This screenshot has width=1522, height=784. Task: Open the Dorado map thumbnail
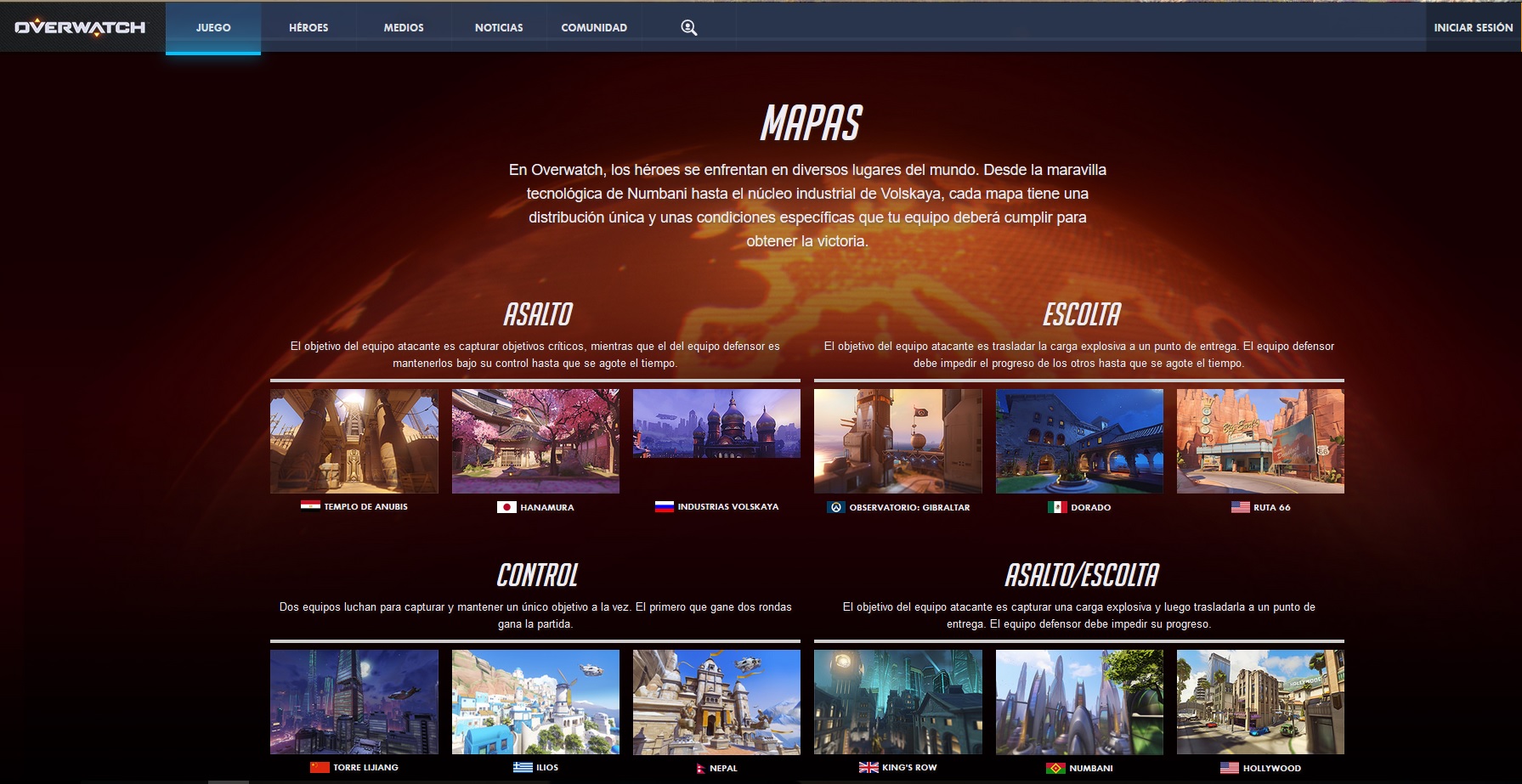coord(1079,441)
